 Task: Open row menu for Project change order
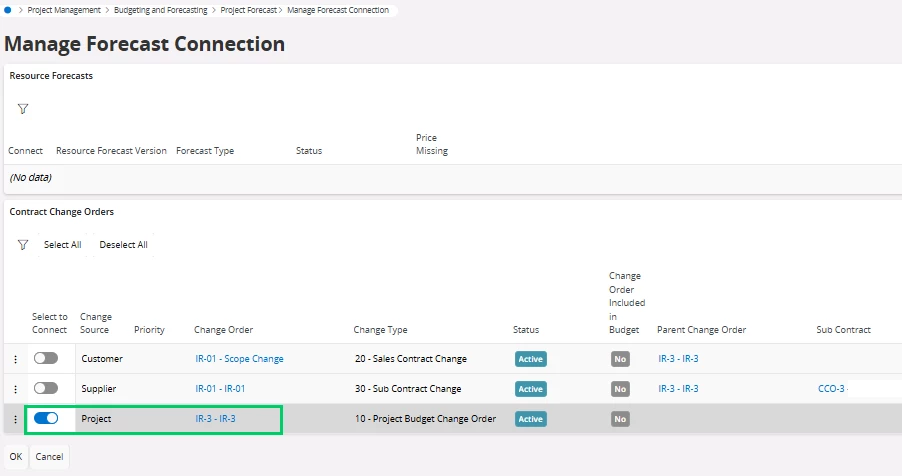[x=15, y=419]
